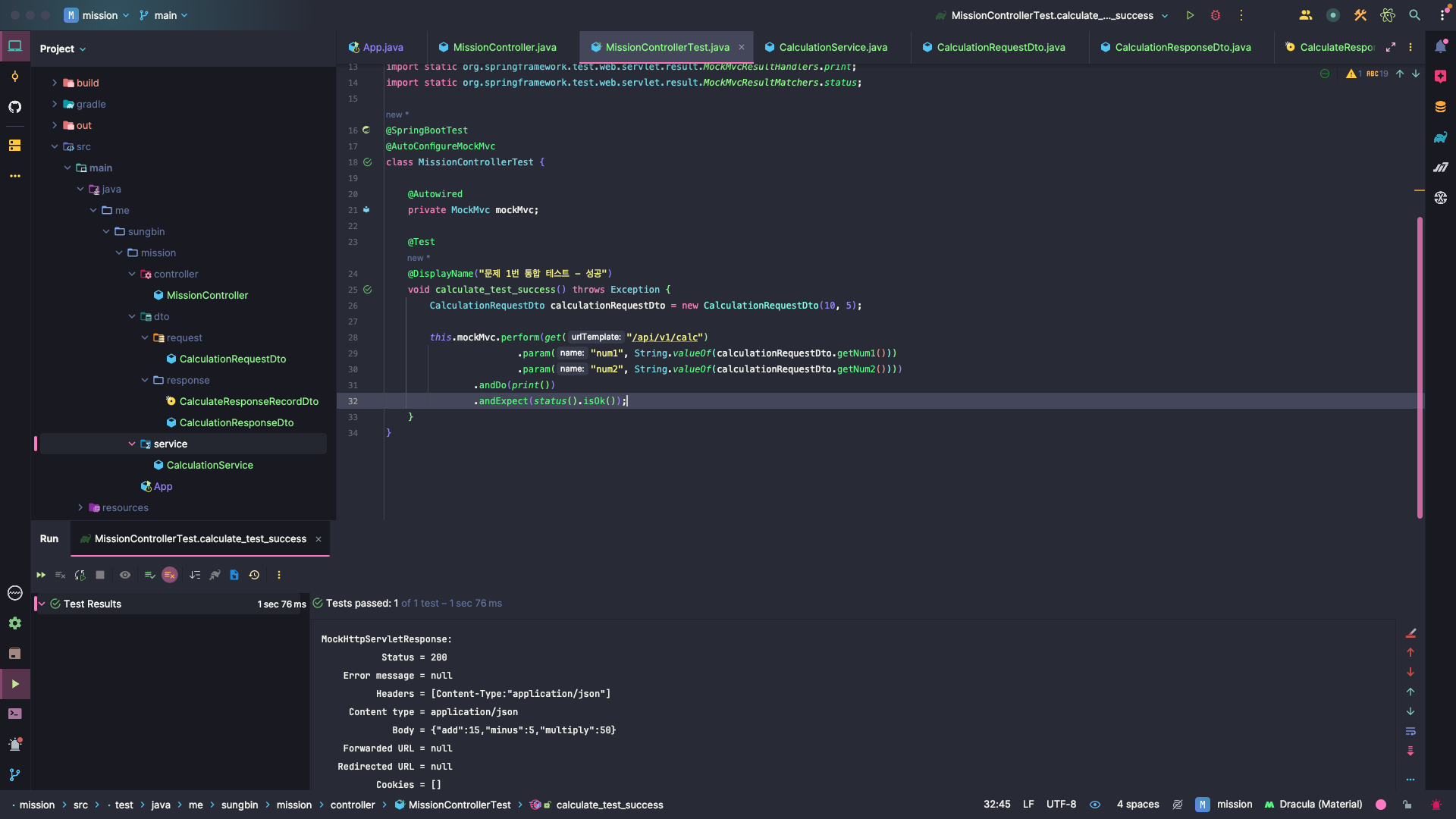1456x819 pixels.
Task: Click pink accent color circle in status bar
Action: coord(1381,805)
